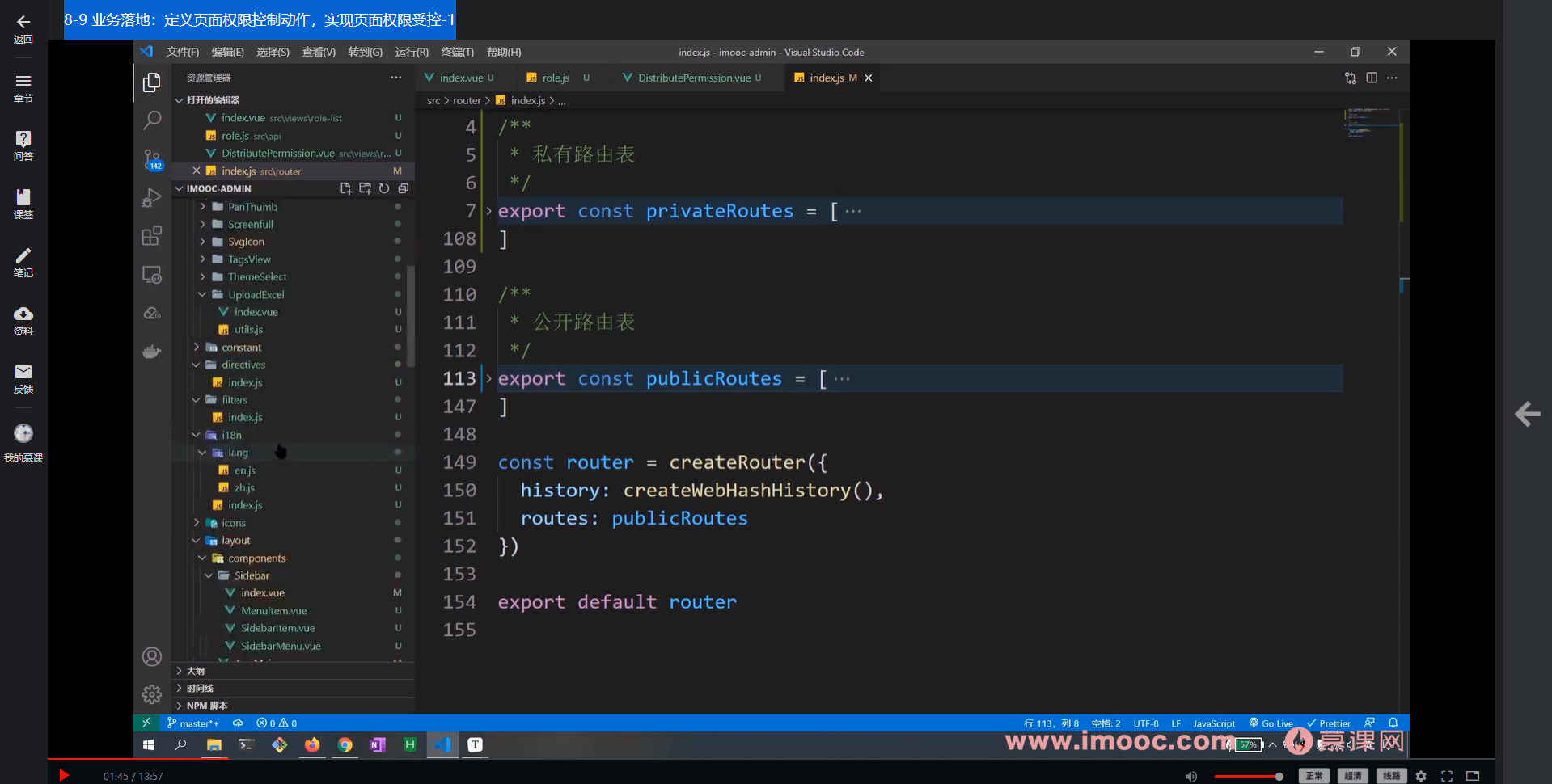Close index.js in open editors list
This screenshot has height=784, width=1552.
pos(197,171)
